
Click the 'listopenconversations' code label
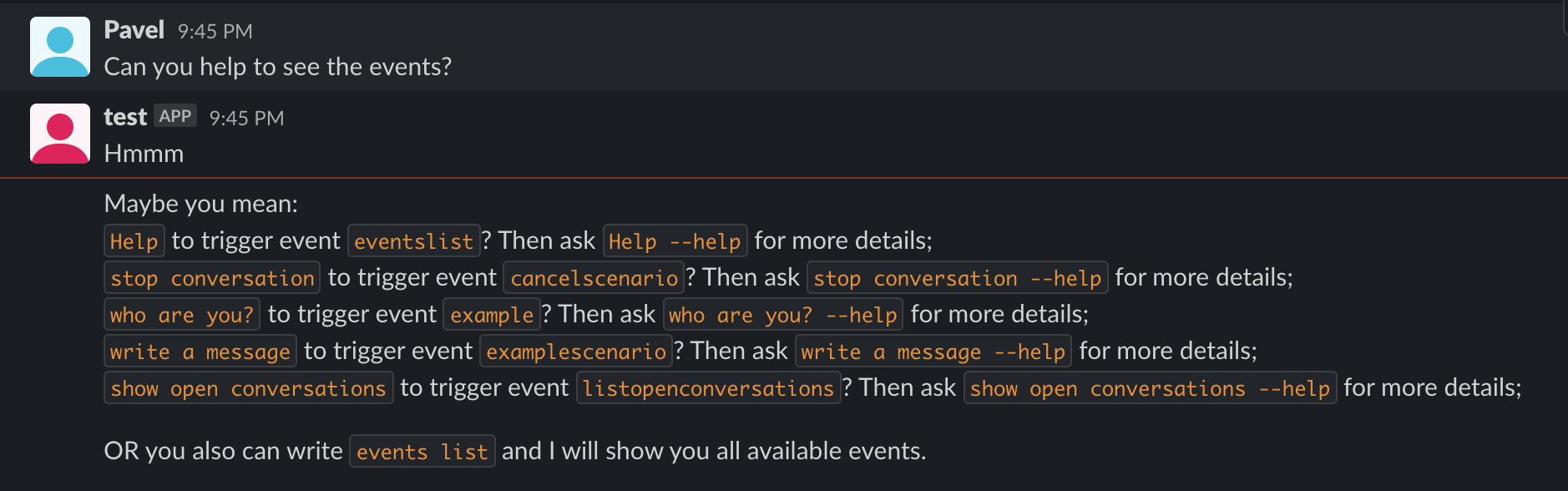709,388
